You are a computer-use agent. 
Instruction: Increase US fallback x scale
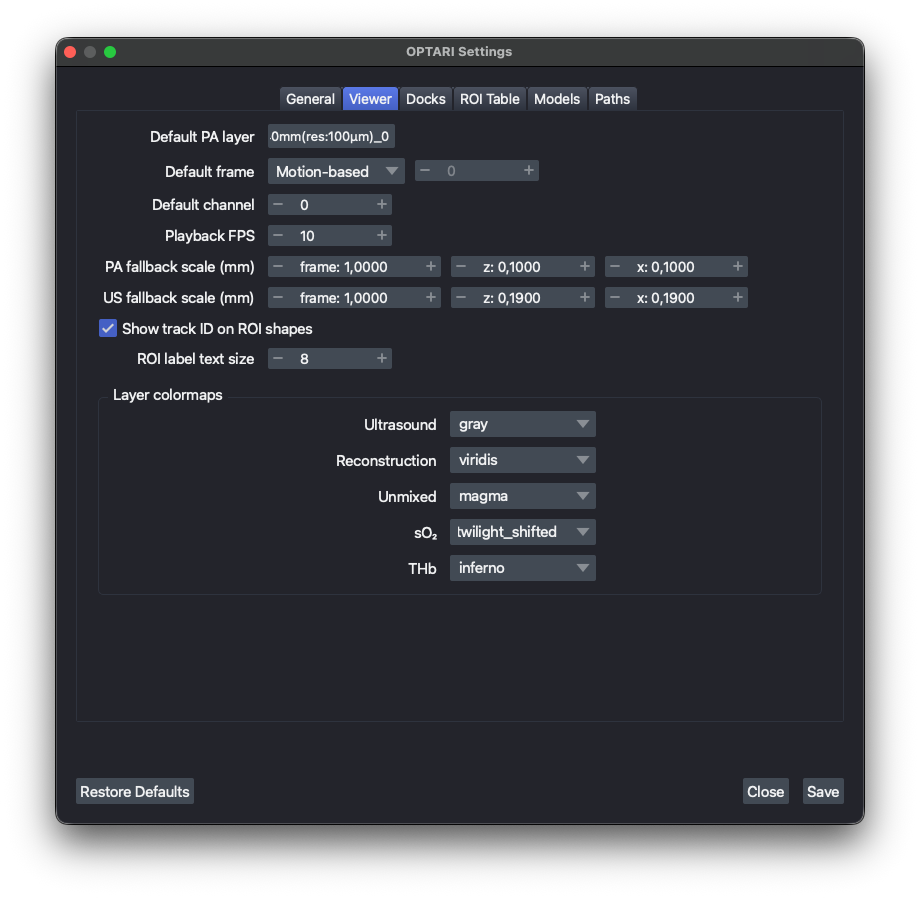pos(738,298)
